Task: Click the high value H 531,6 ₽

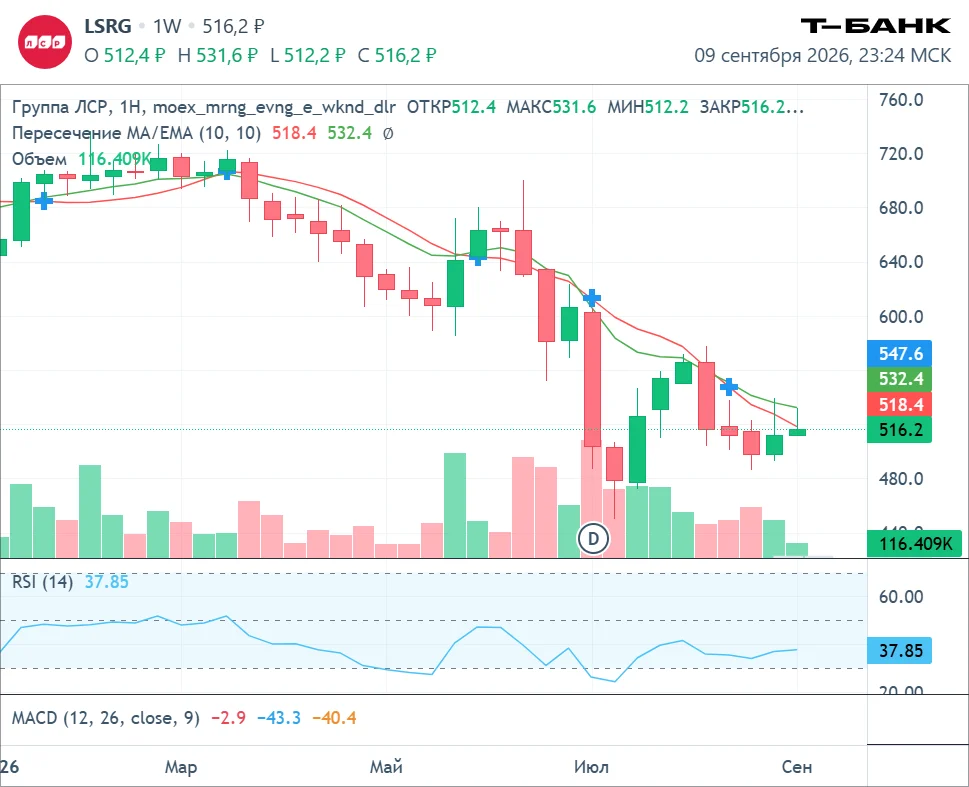Action: click(x=218, y=55)
